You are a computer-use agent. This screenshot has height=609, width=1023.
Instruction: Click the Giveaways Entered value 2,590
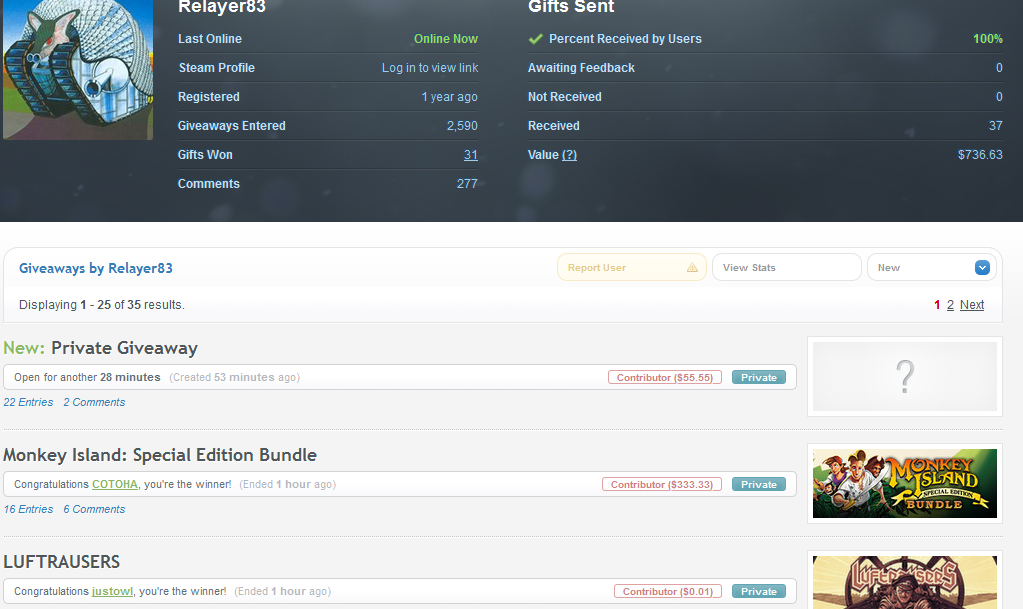[x=462, y=126]
